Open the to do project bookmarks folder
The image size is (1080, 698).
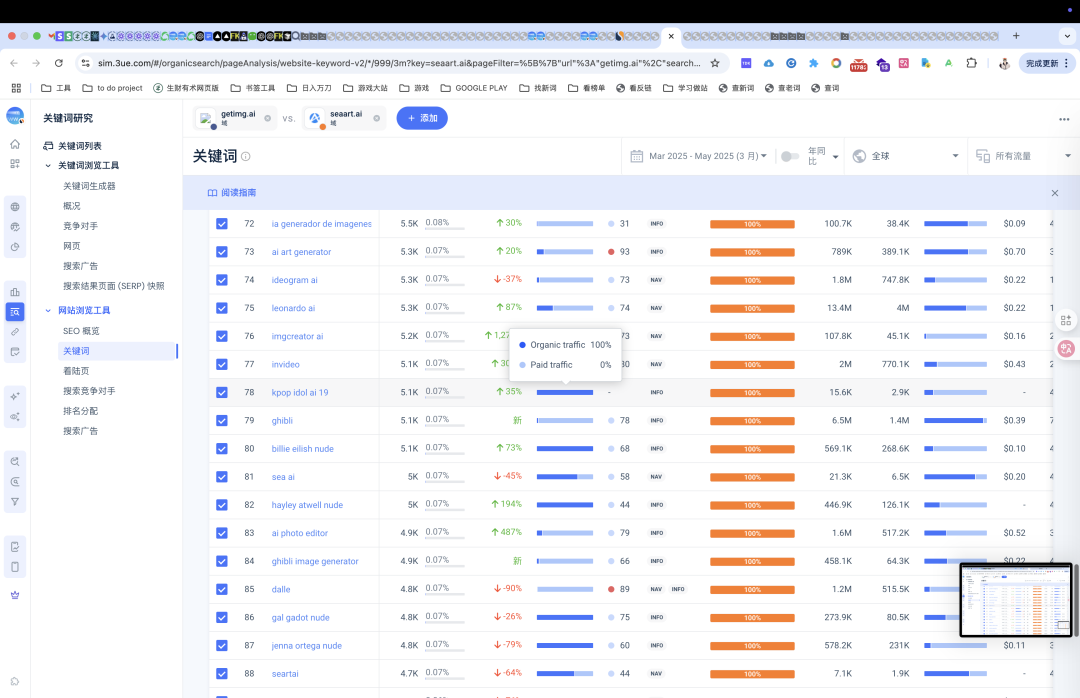[x=112, y=88]
